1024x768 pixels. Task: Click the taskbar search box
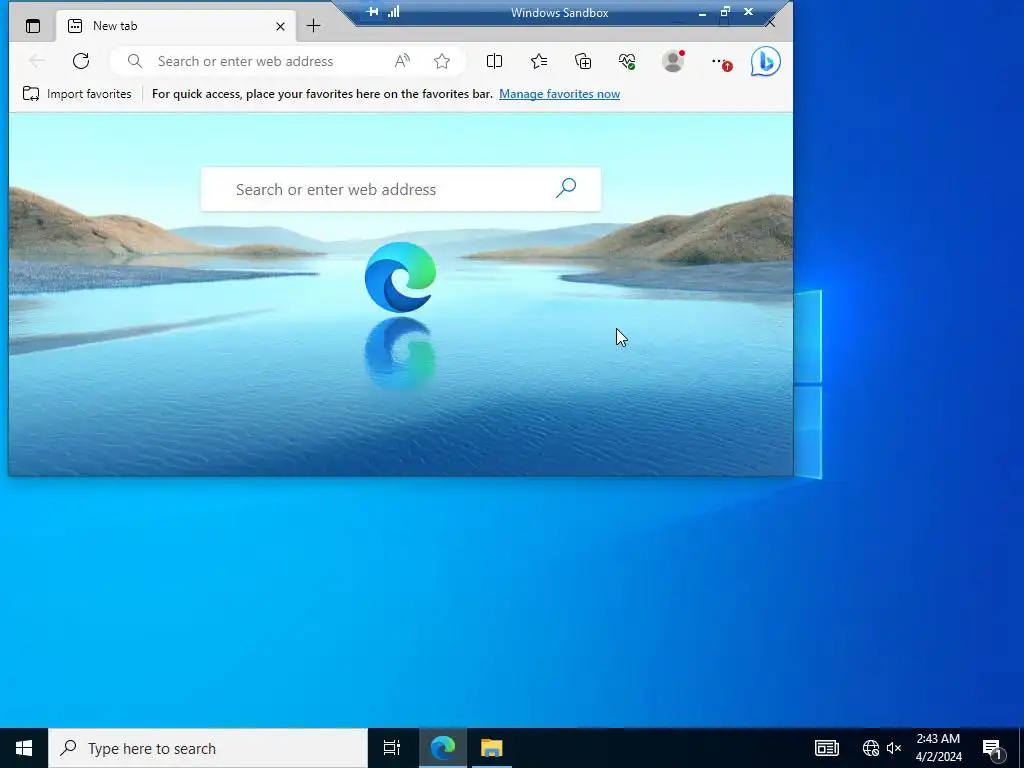click(208, 748)
